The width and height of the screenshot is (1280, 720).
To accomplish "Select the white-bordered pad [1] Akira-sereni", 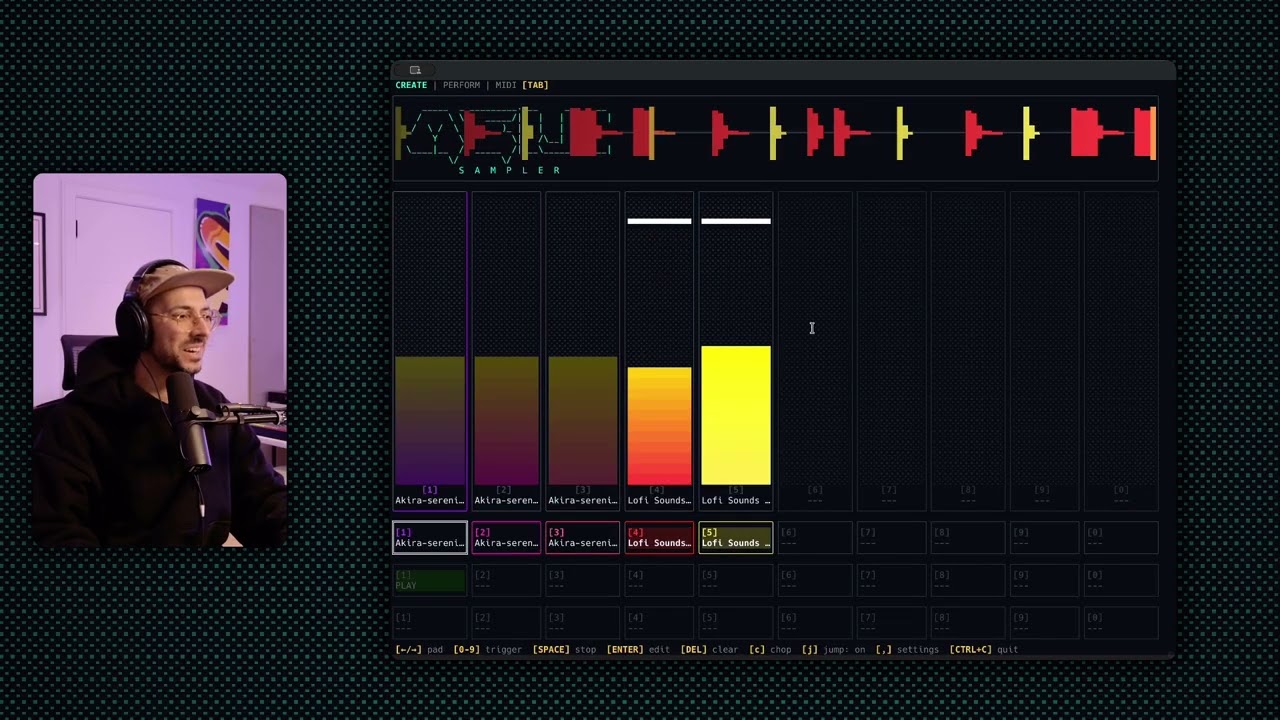I will click(430, 537).
